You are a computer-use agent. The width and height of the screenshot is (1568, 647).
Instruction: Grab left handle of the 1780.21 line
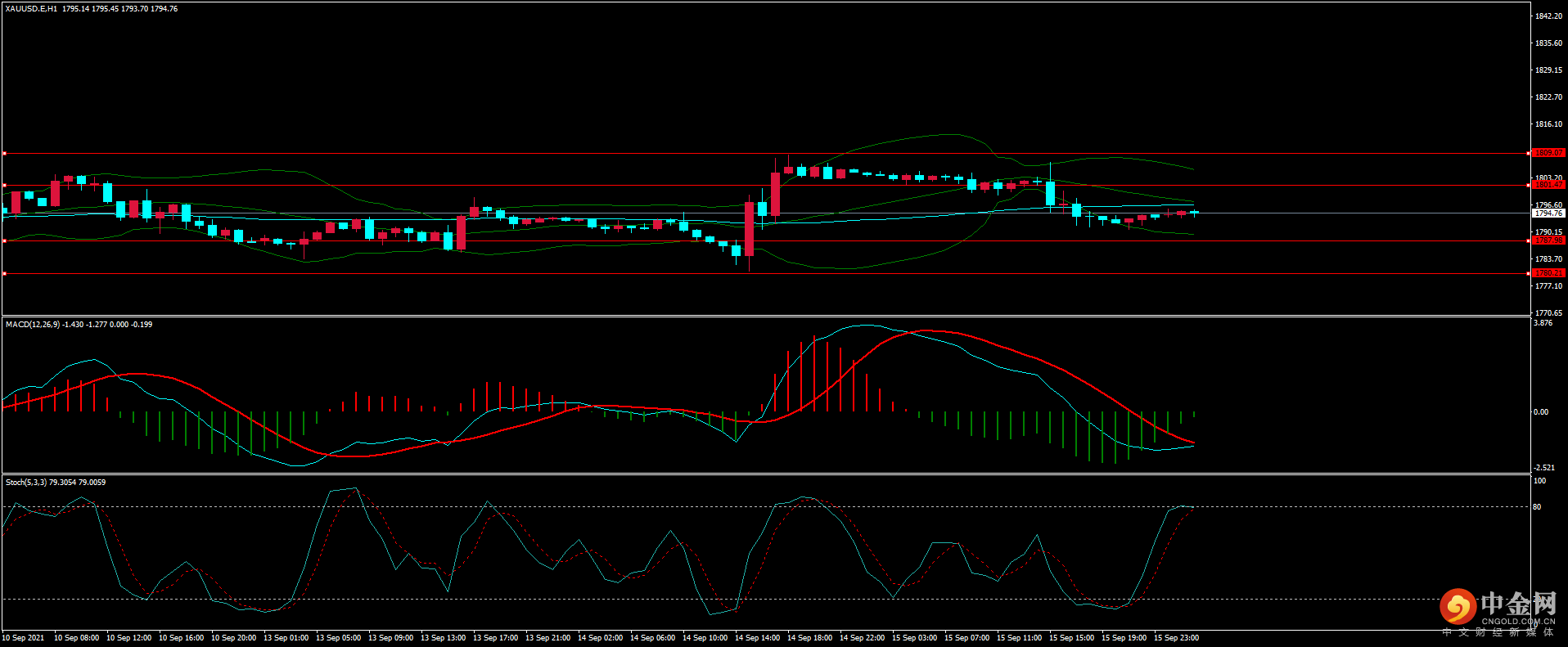point(4,274)
